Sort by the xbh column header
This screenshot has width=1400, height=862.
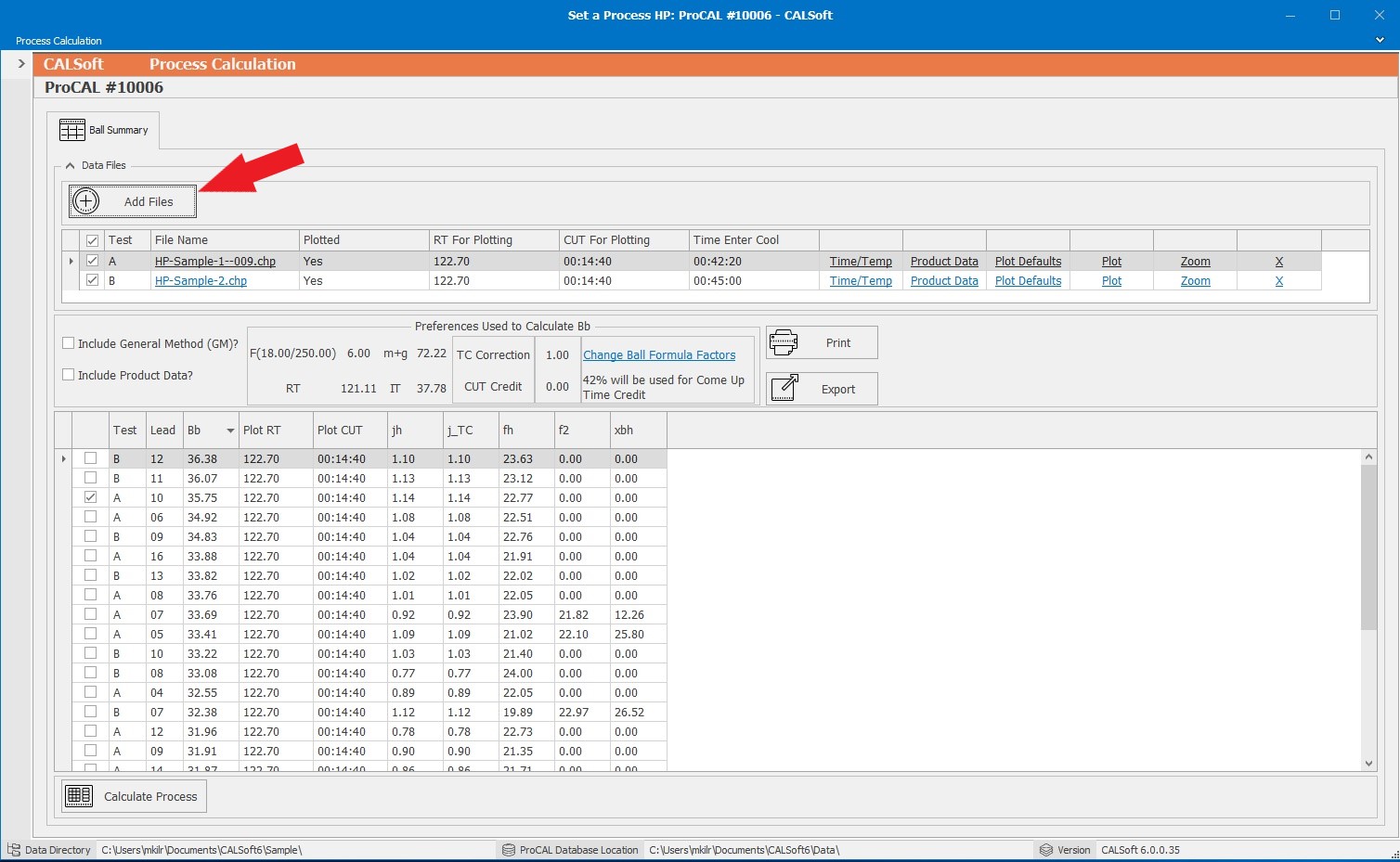pos(638,431)
